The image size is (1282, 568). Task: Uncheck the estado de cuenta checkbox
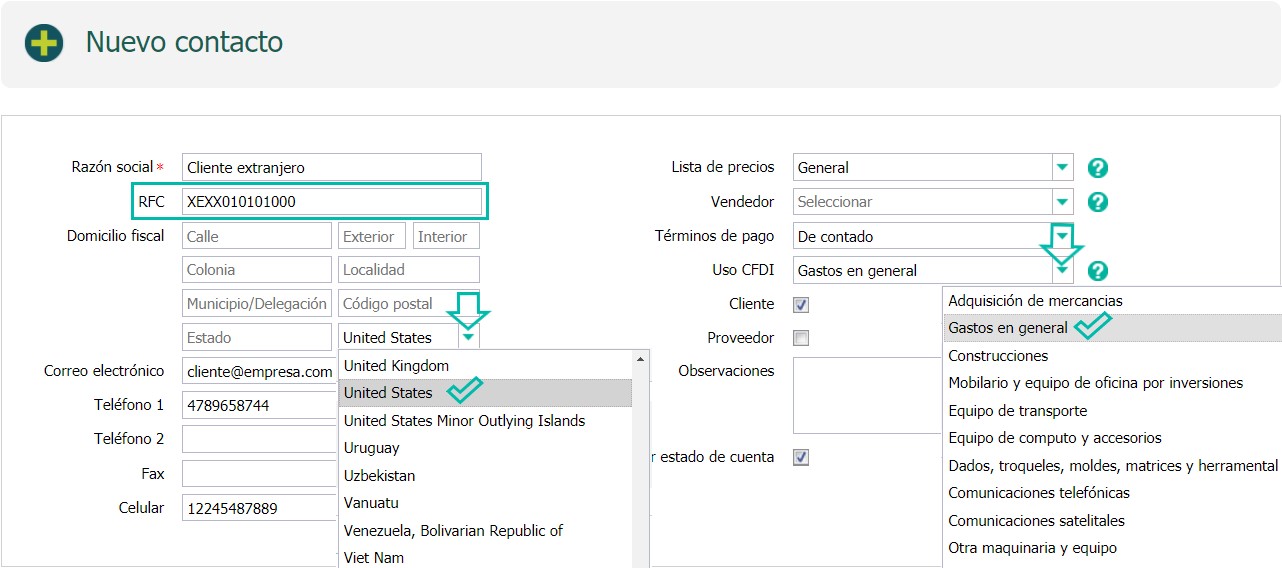tap(801, 457)
